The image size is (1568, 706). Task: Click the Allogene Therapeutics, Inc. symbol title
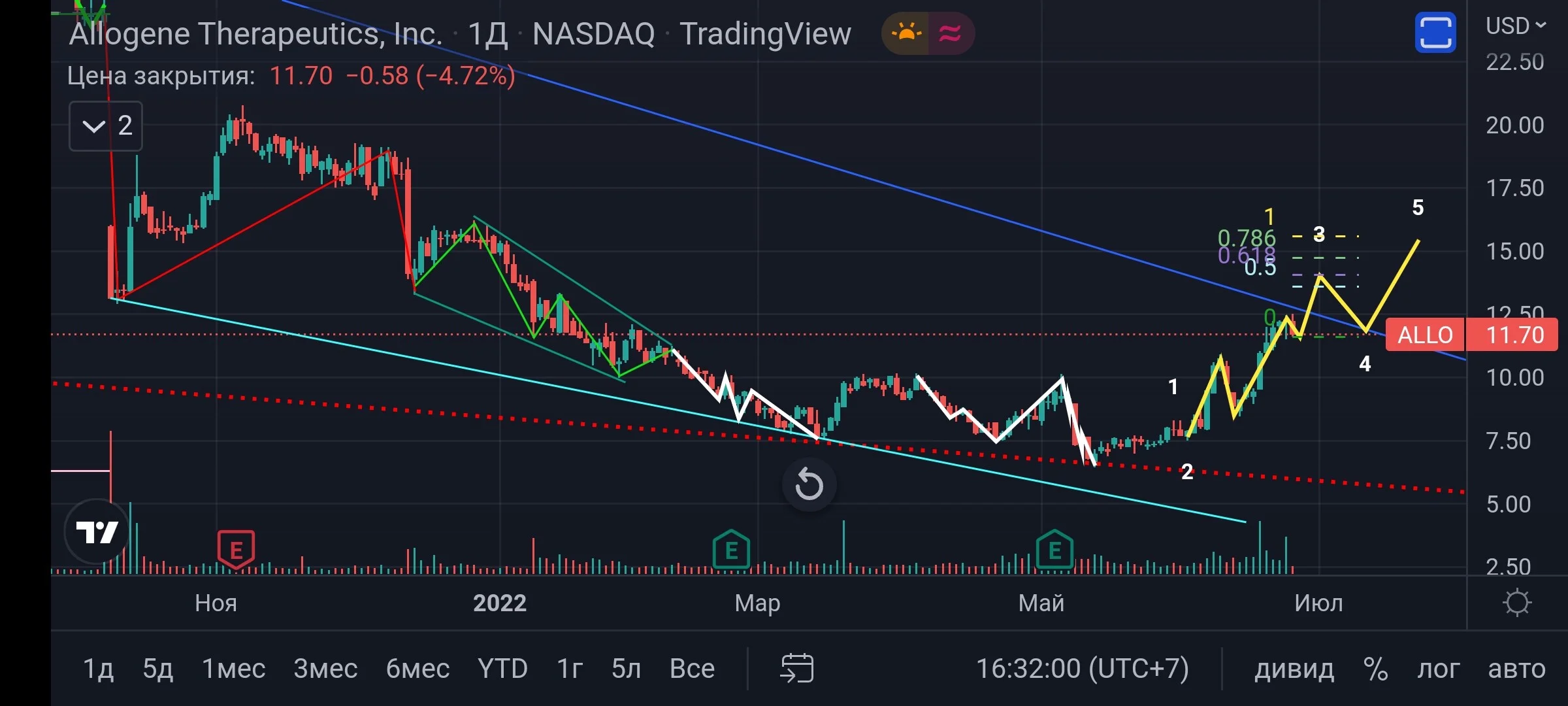coord(255,33)
